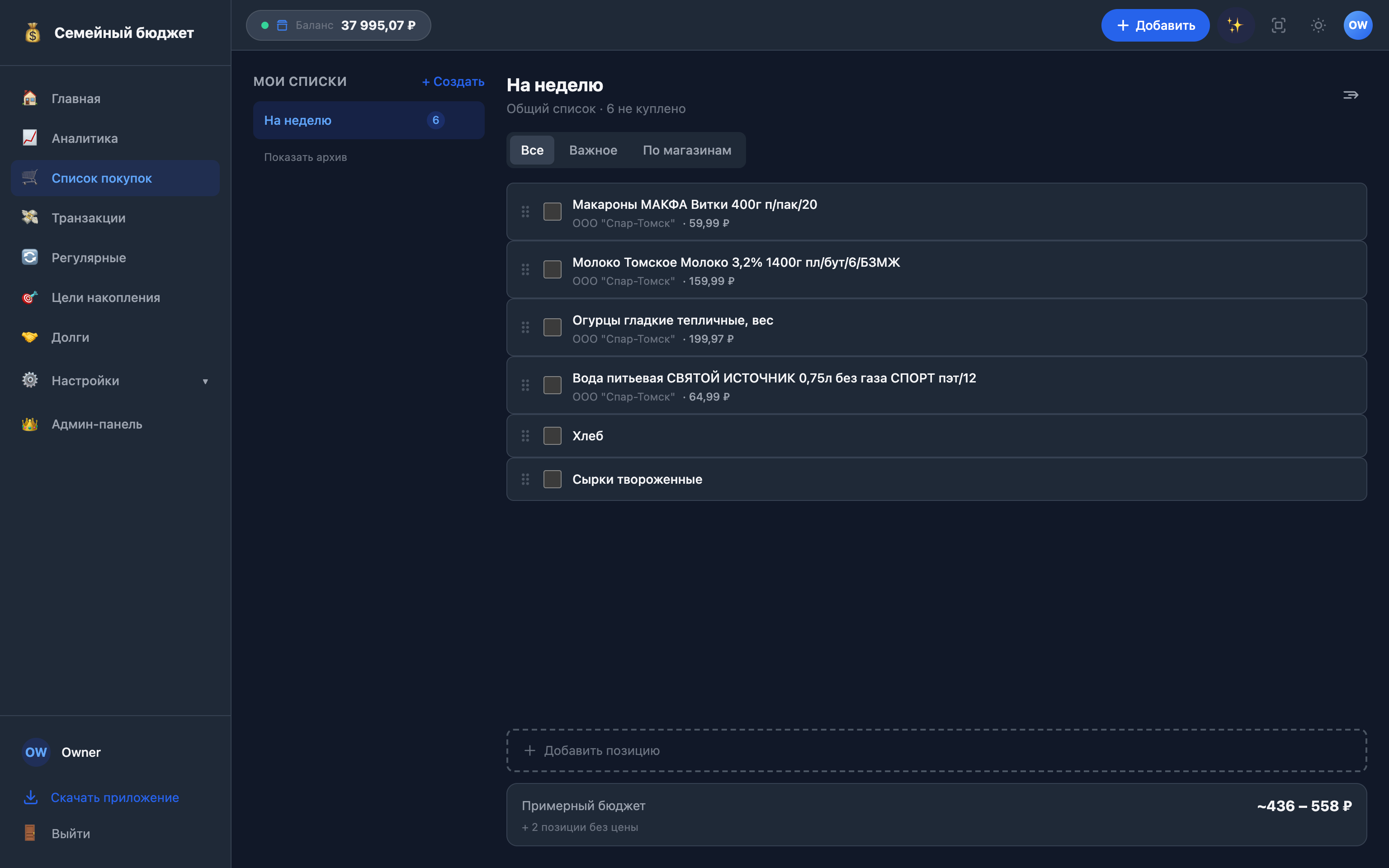Mark Огурцы гладкие тепличные as bought
The width and height of the screenshot is (1389, 868).
pyautogui.click(x=552, y=327)
